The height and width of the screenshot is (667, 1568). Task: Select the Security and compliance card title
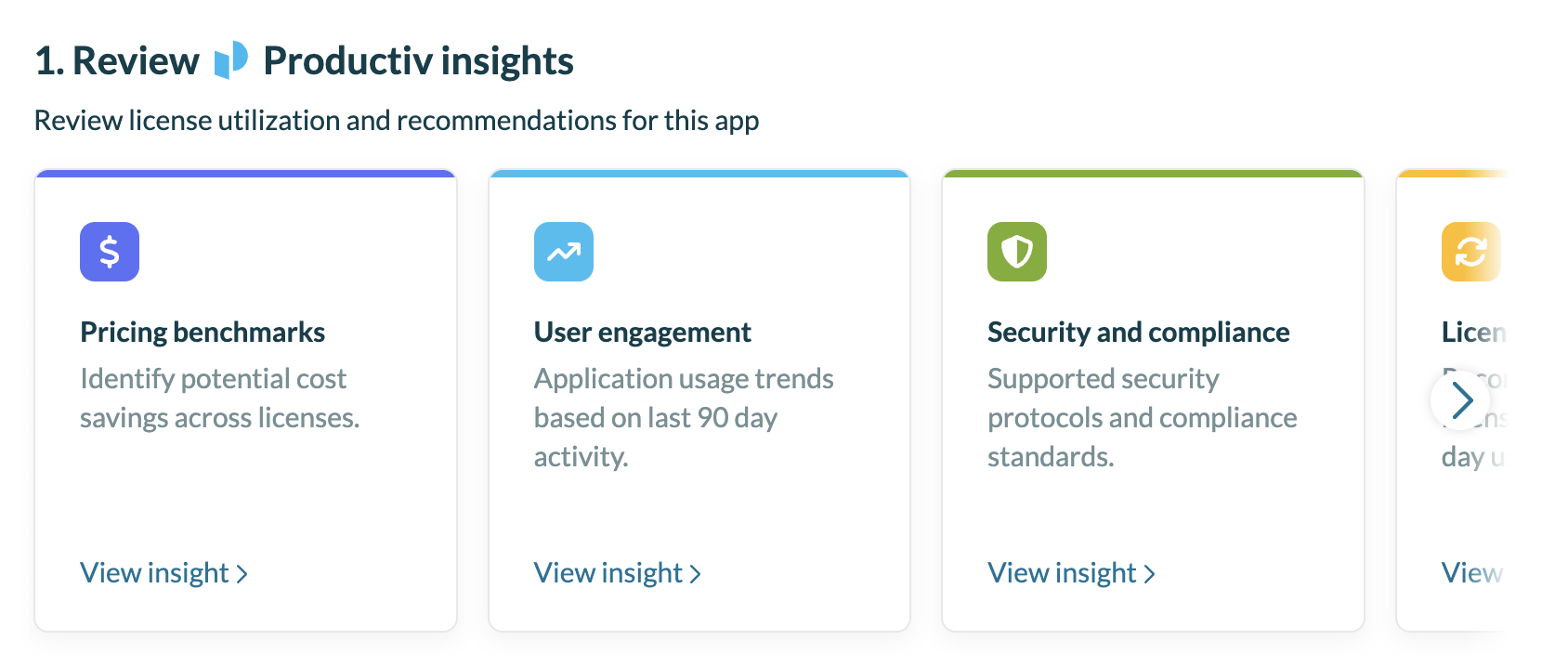1138,333
